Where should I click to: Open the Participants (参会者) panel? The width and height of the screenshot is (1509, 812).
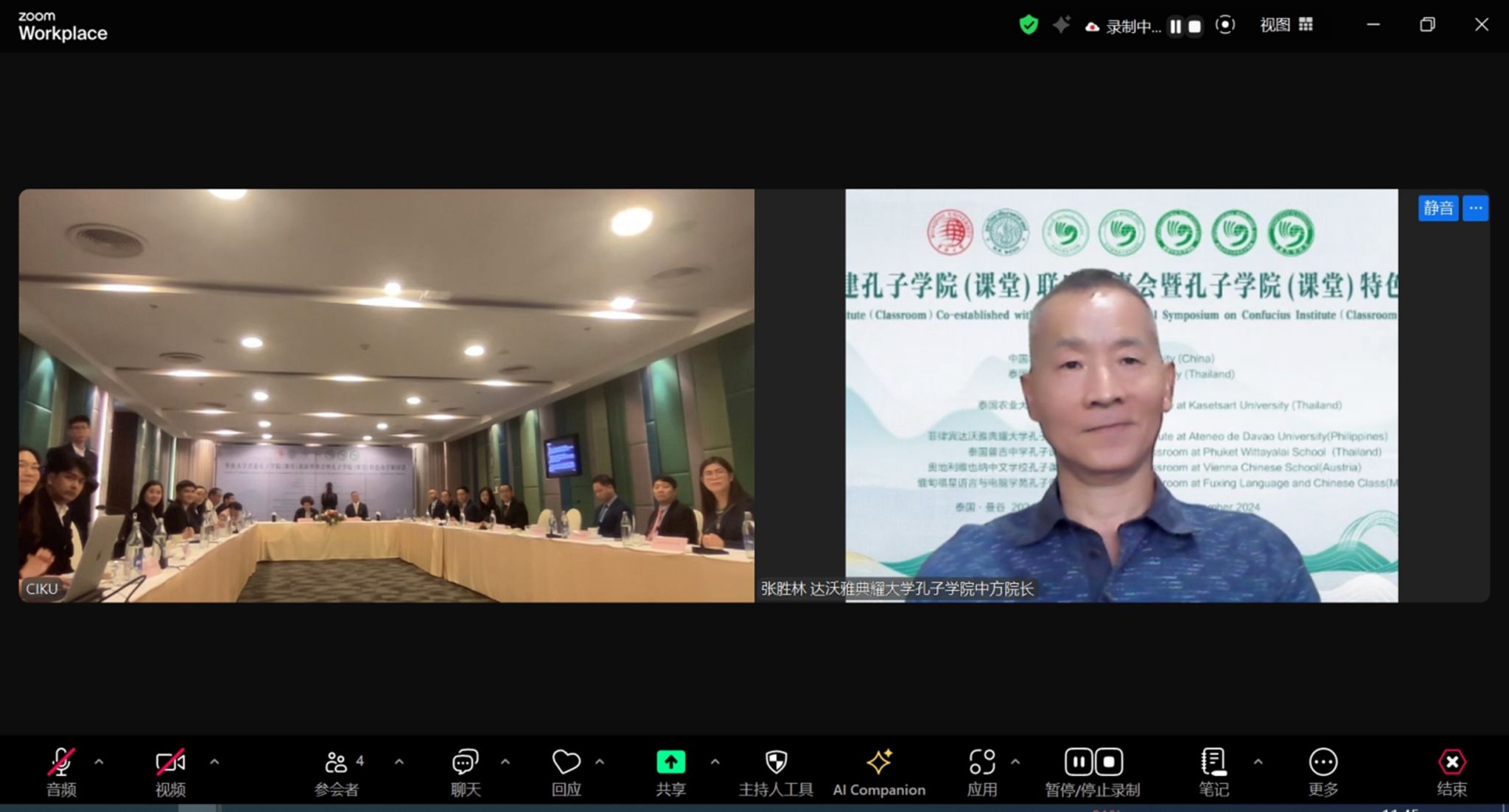click(336, 763)
